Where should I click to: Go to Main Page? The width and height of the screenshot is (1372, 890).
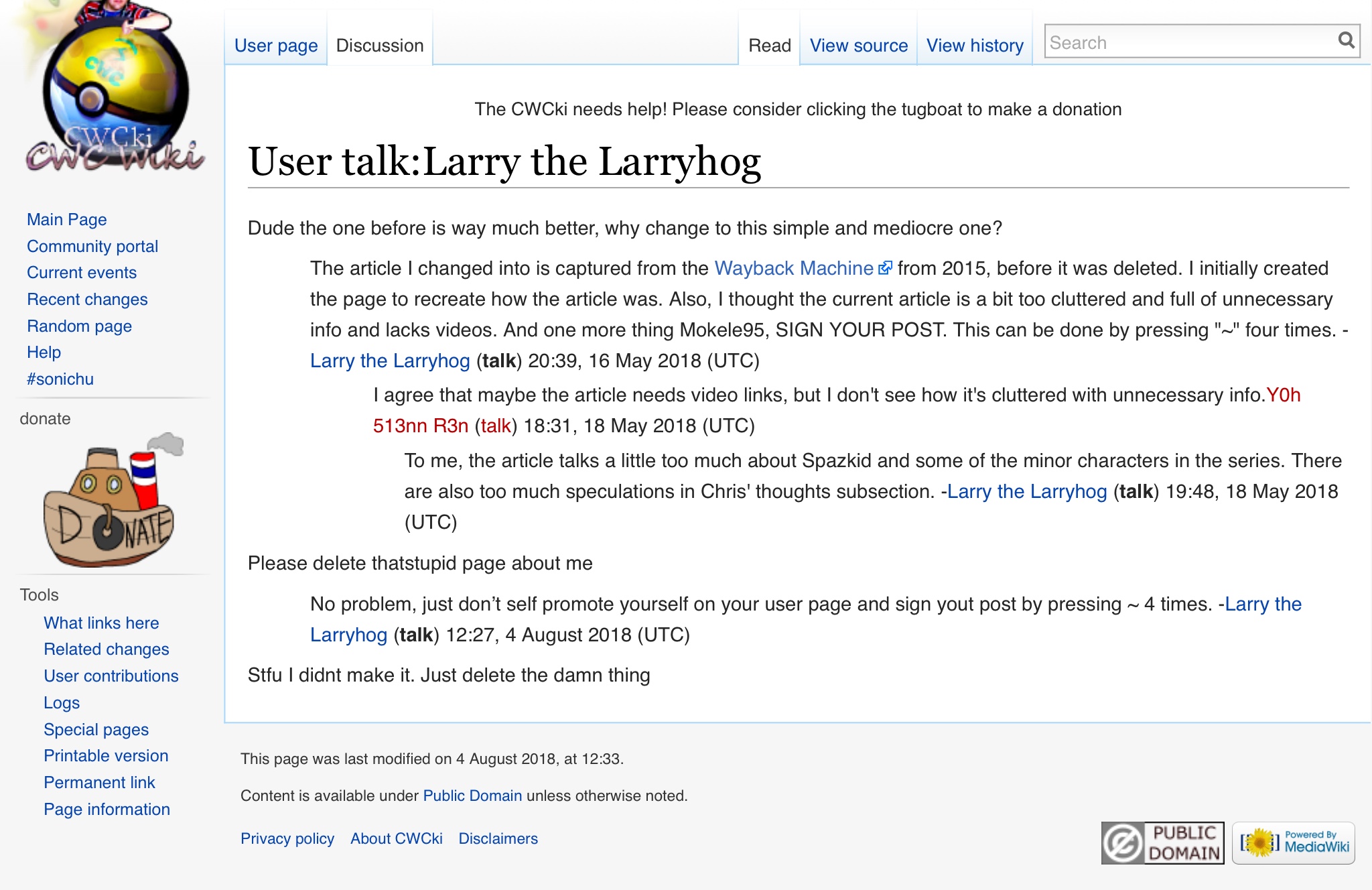67,219
